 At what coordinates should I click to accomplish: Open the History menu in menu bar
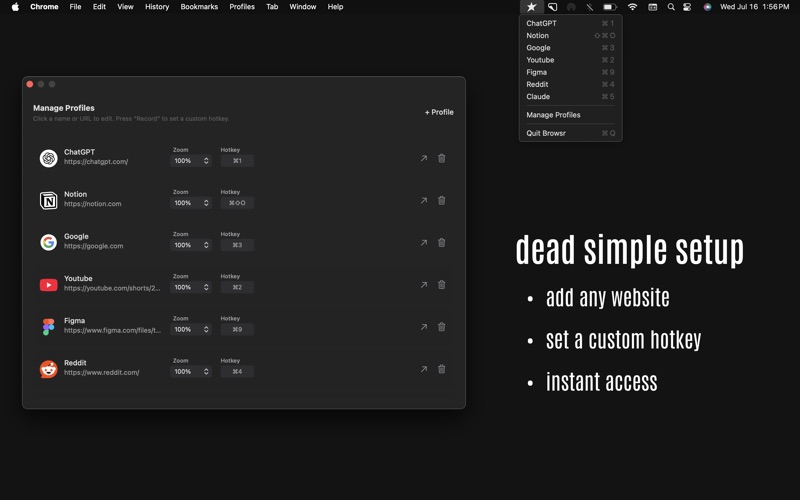(157, 7)
